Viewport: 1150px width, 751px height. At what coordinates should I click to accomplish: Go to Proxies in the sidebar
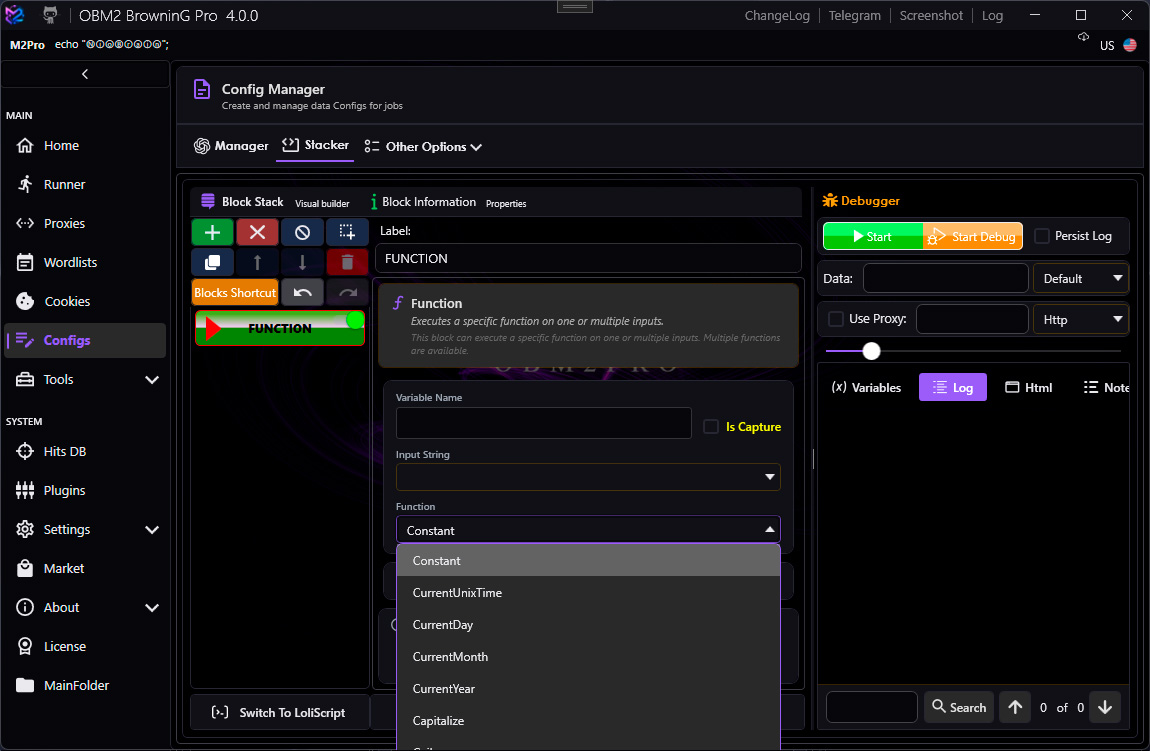coord(85,223)
